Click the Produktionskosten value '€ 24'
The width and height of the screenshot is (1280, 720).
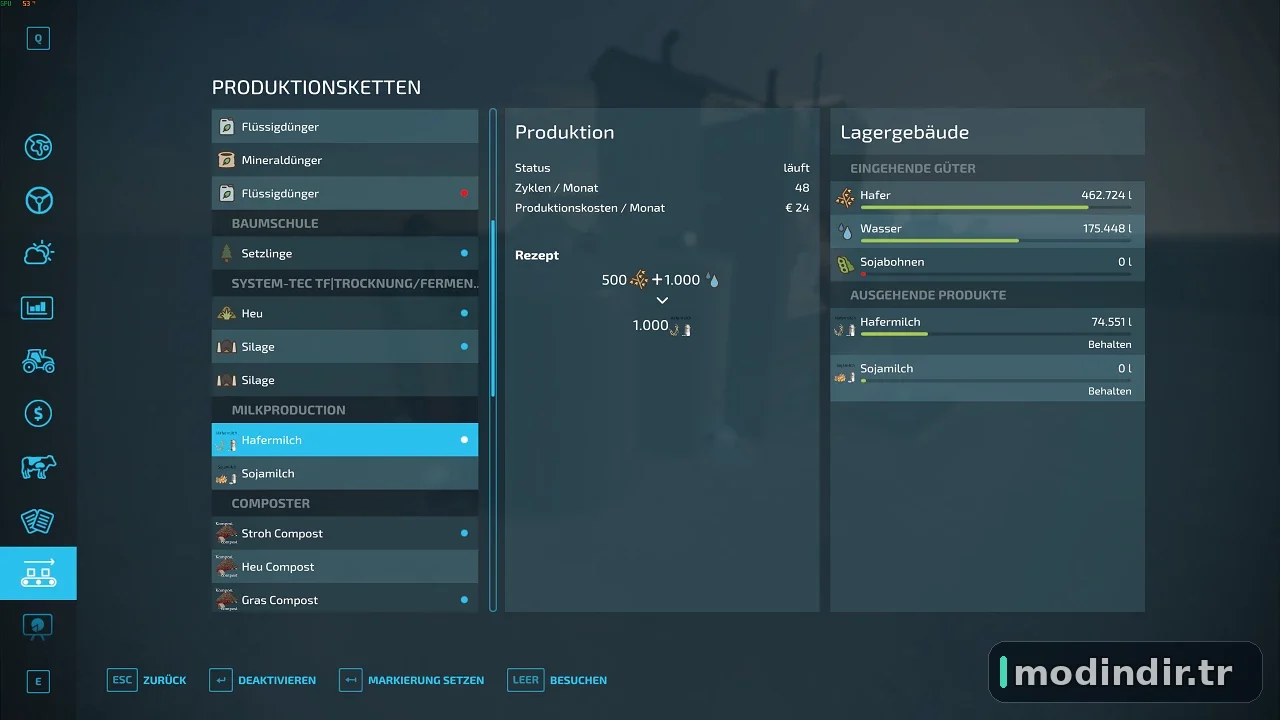pos(796,208)
